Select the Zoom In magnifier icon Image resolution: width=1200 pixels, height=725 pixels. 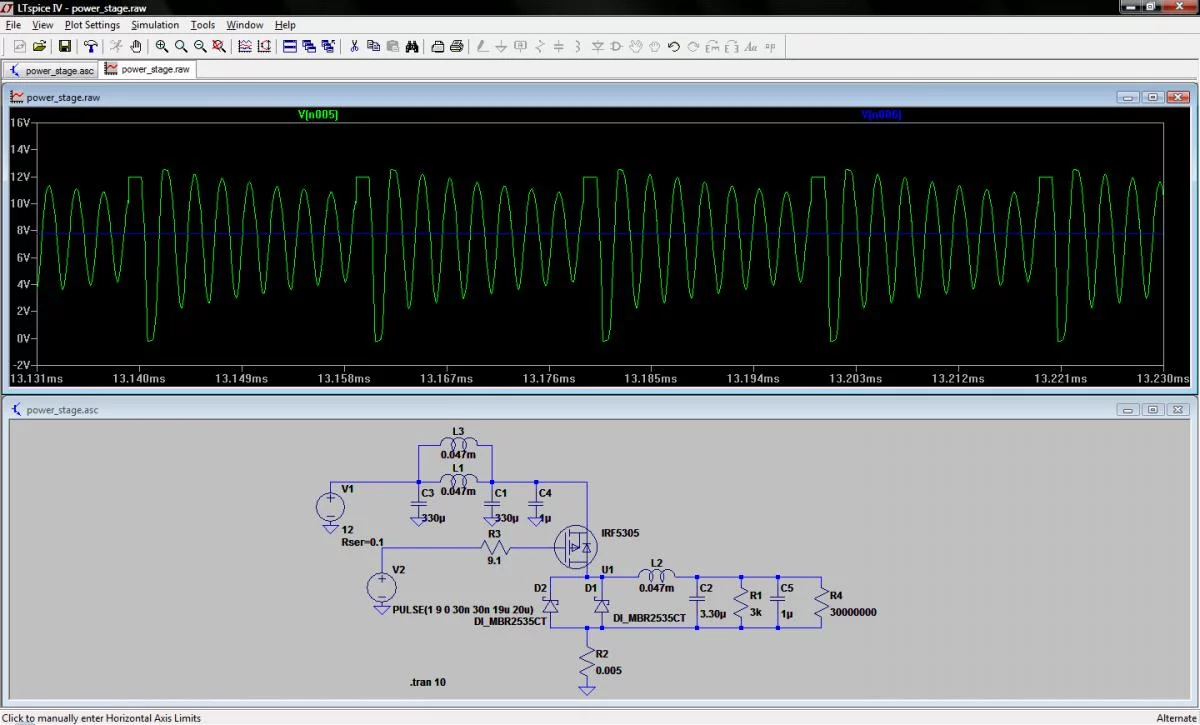tap(162, 46)
